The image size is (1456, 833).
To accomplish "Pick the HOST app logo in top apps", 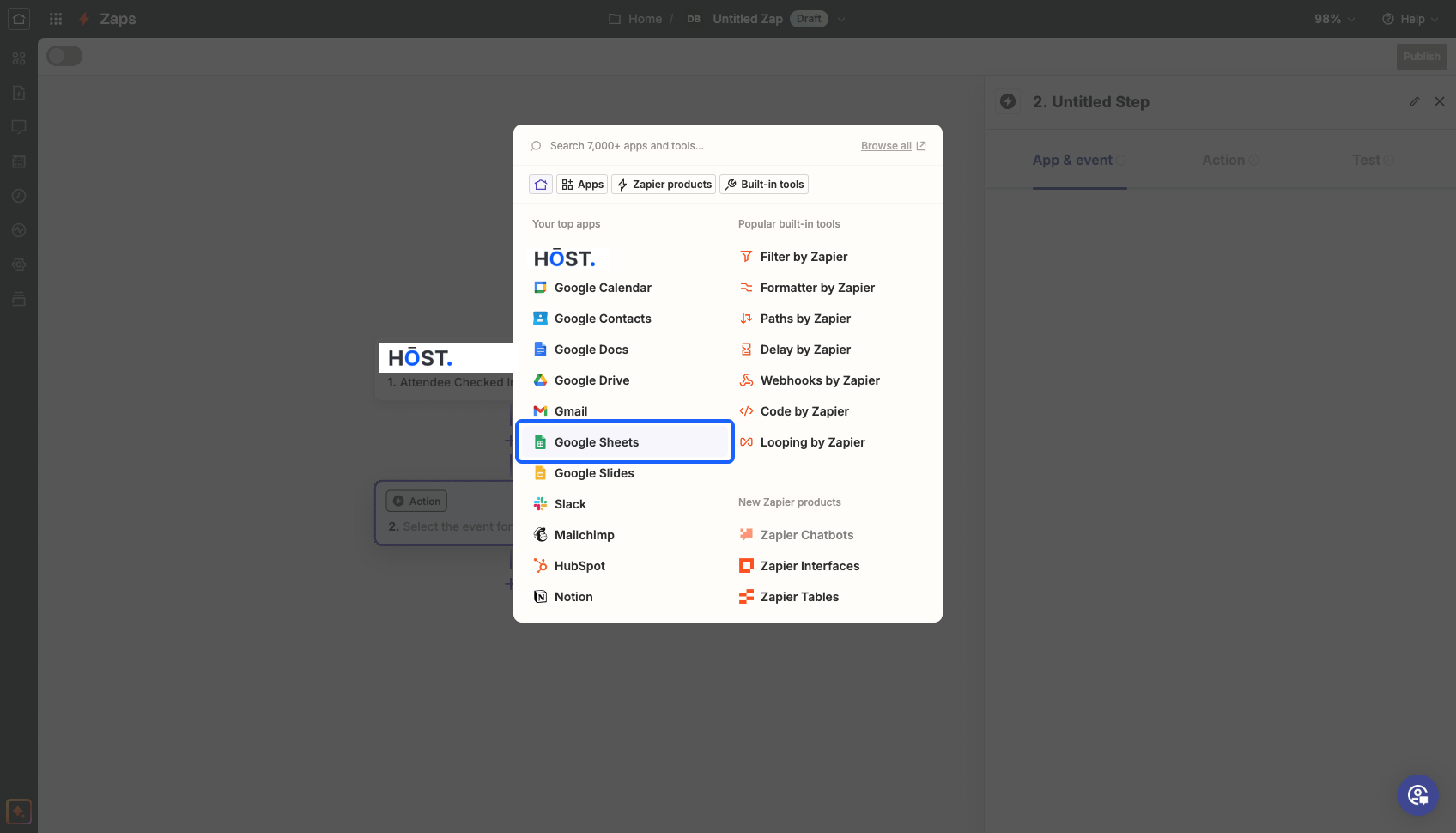I will tap(565, 258).
